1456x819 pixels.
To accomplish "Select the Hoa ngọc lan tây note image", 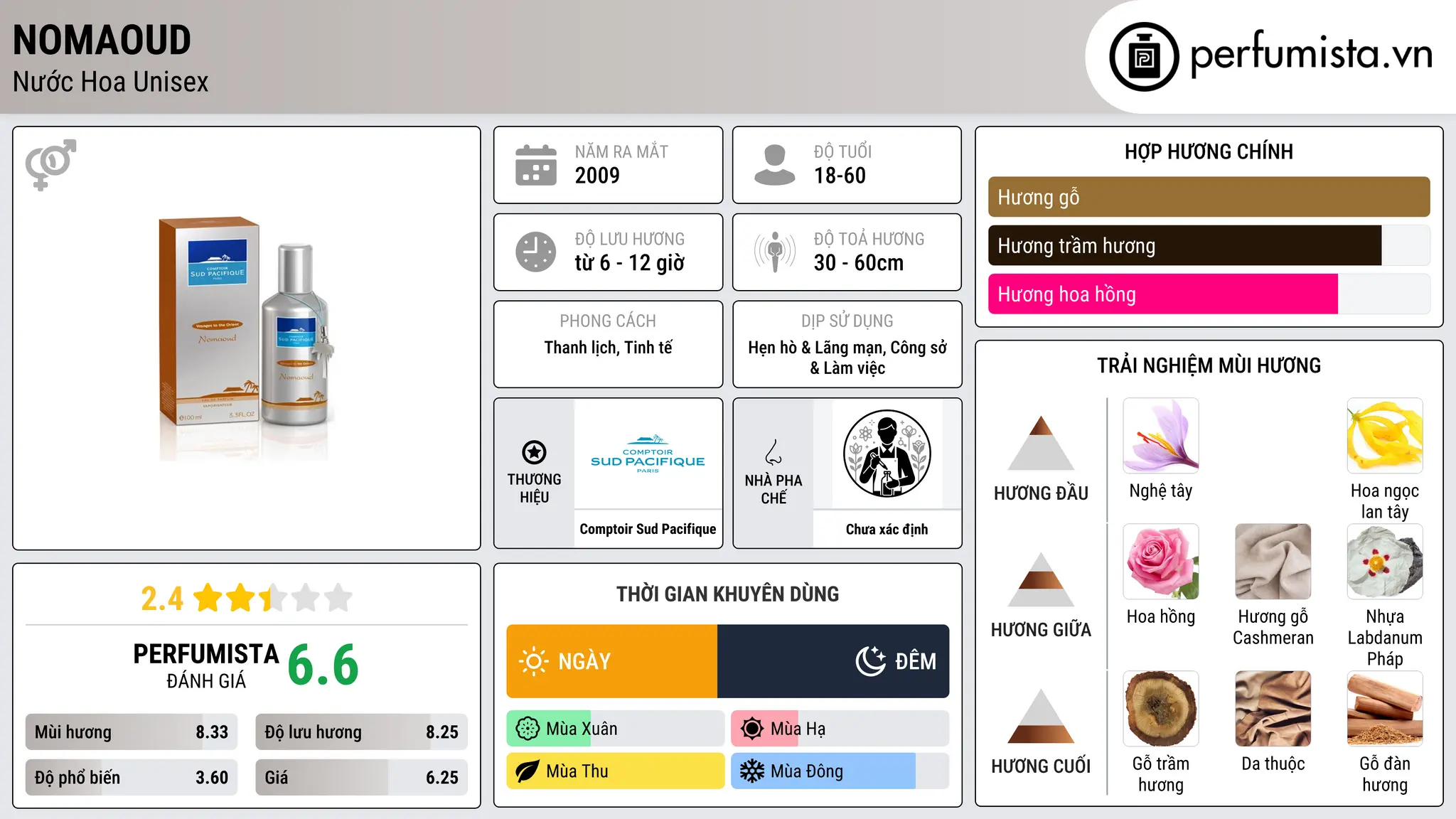I will (1385, 436).
